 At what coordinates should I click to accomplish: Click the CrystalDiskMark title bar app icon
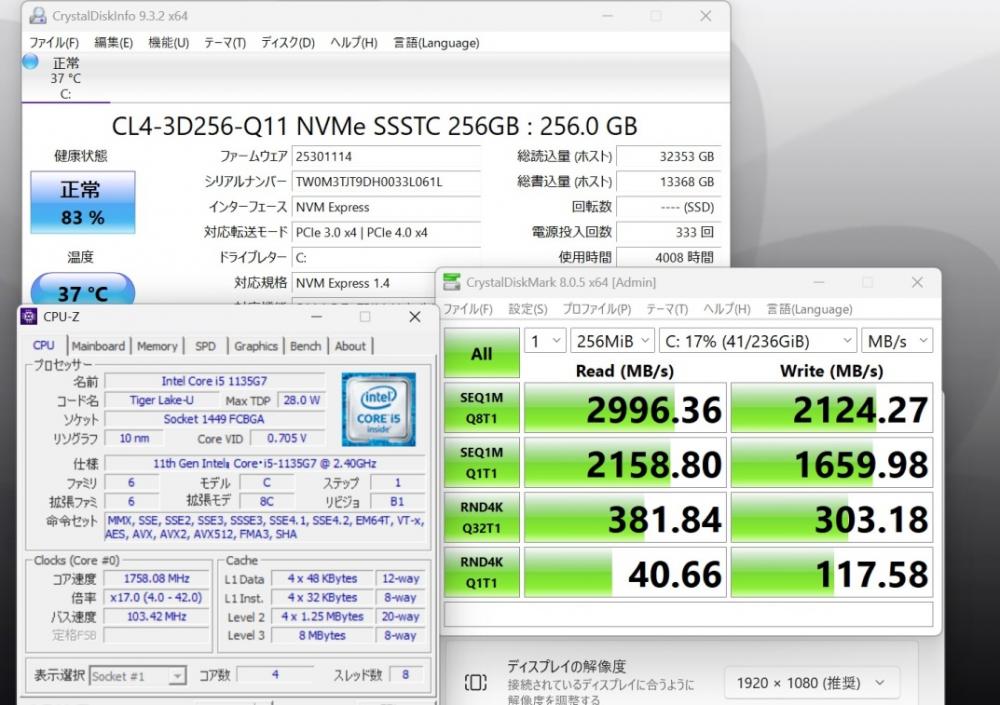(452, 281)
